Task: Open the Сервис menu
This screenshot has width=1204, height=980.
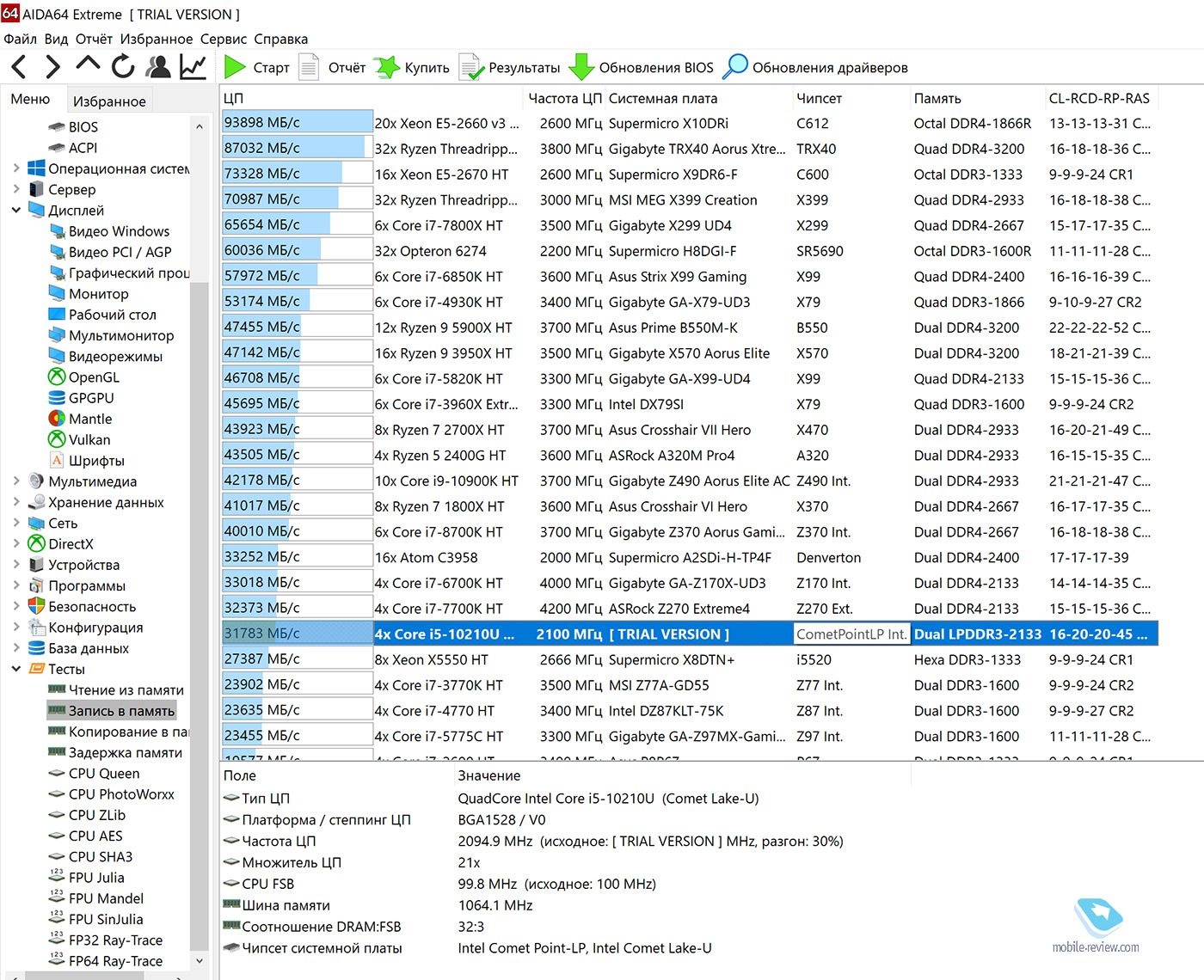Action: click(x=224, y=39)
